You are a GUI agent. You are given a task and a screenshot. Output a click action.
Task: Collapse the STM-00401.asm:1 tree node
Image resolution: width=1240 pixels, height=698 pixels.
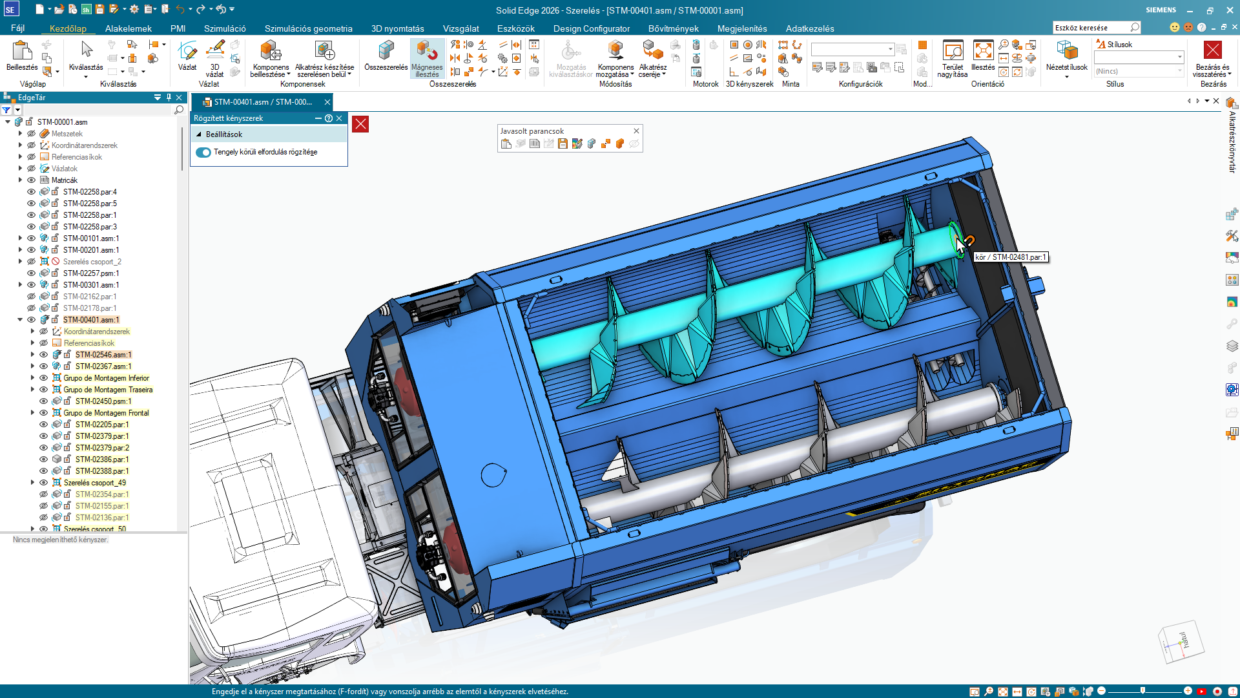tap(20, 320)
